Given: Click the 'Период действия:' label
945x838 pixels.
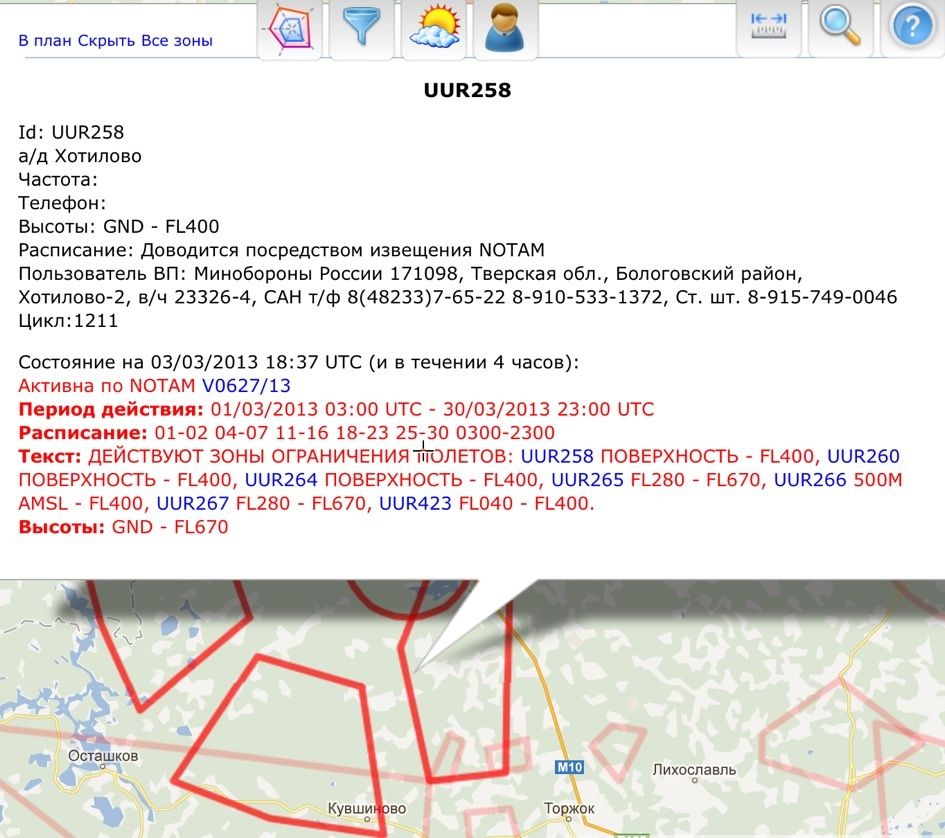Looking at the screenshot, I should point(111,409).
